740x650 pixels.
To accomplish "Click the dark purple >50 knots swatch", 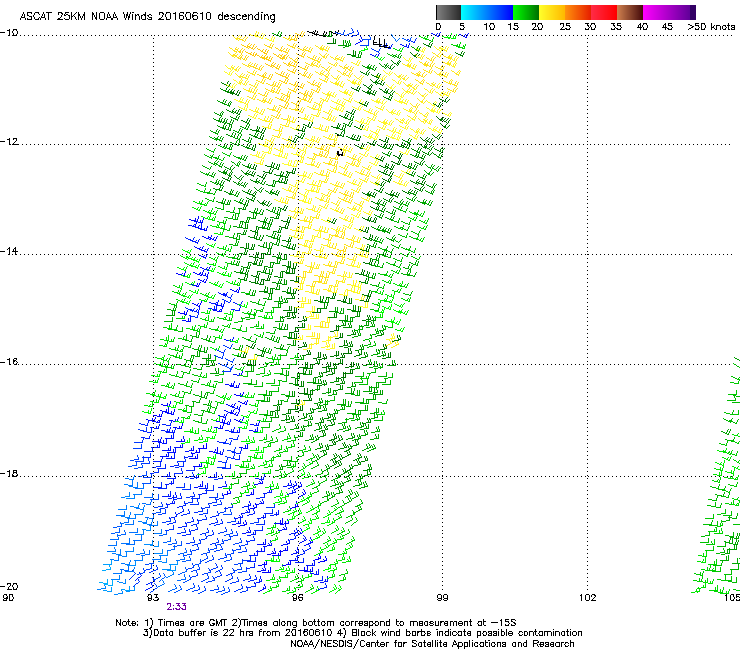I will click(693, 12).
